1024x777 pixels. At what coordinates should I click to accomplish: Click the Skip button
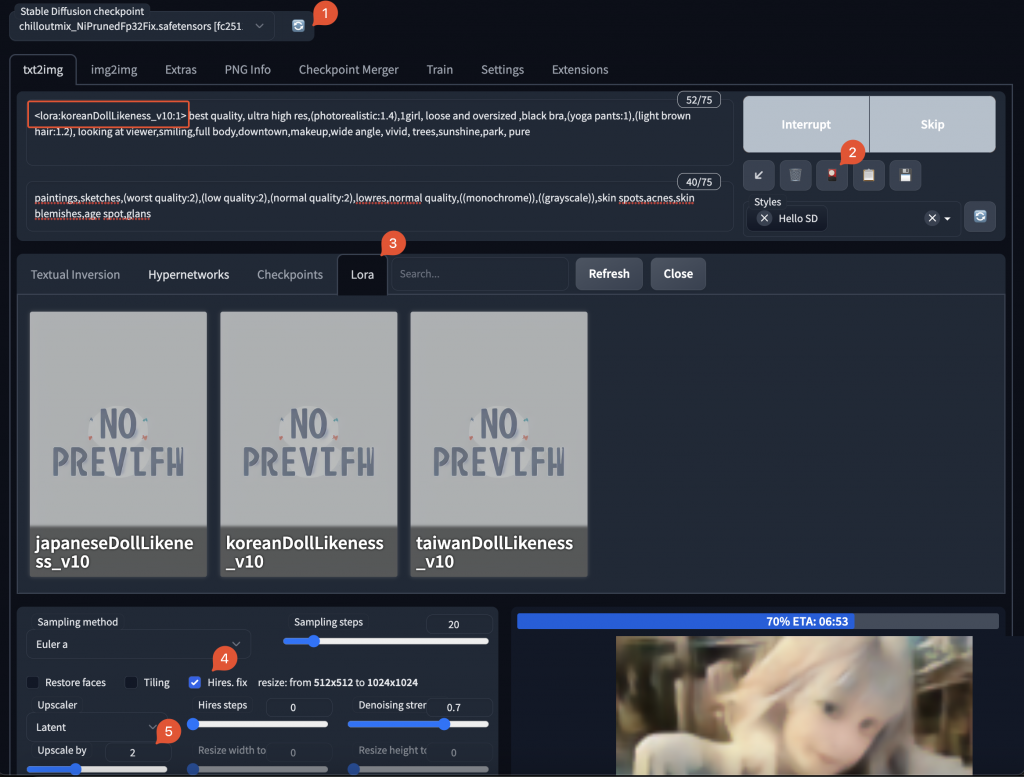pos(932,125)
